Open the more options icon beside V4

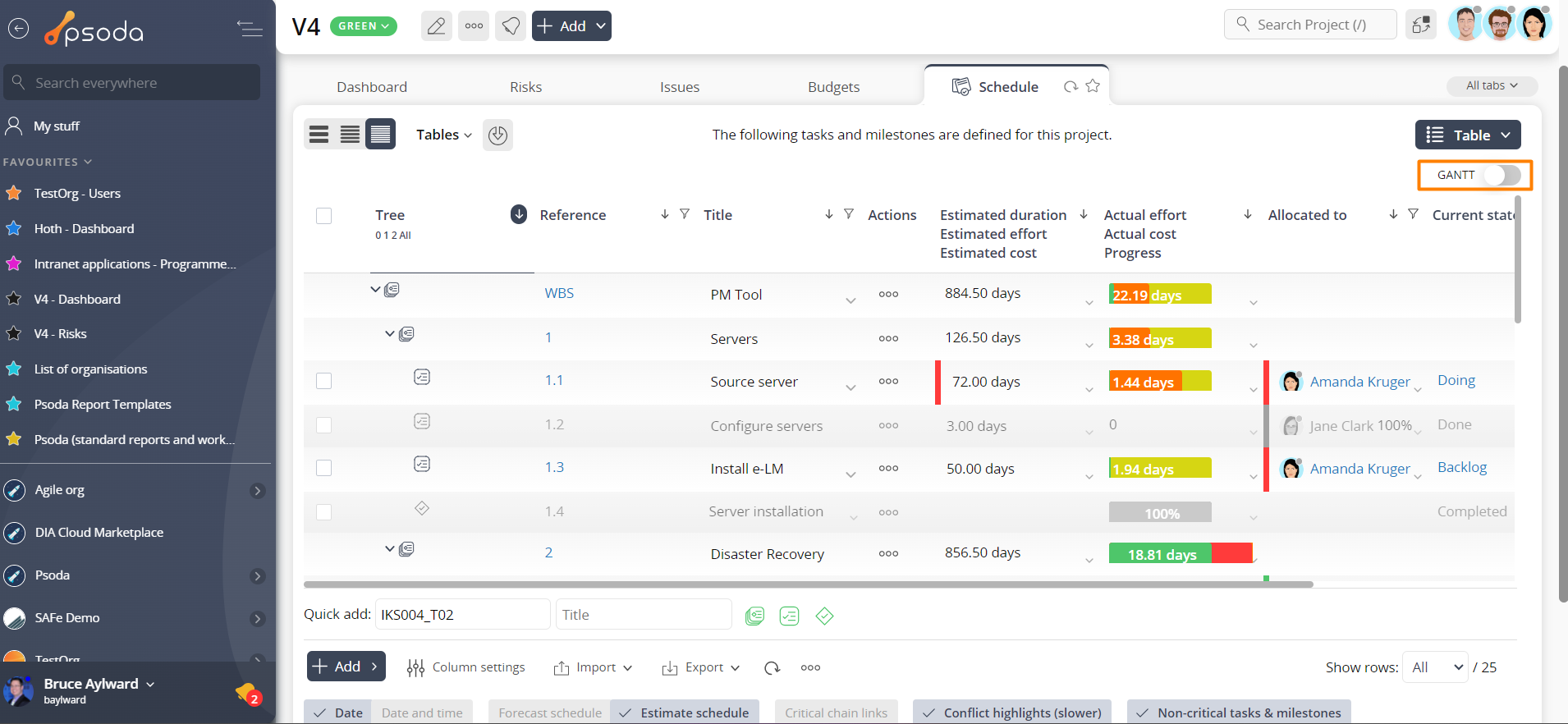474,26
